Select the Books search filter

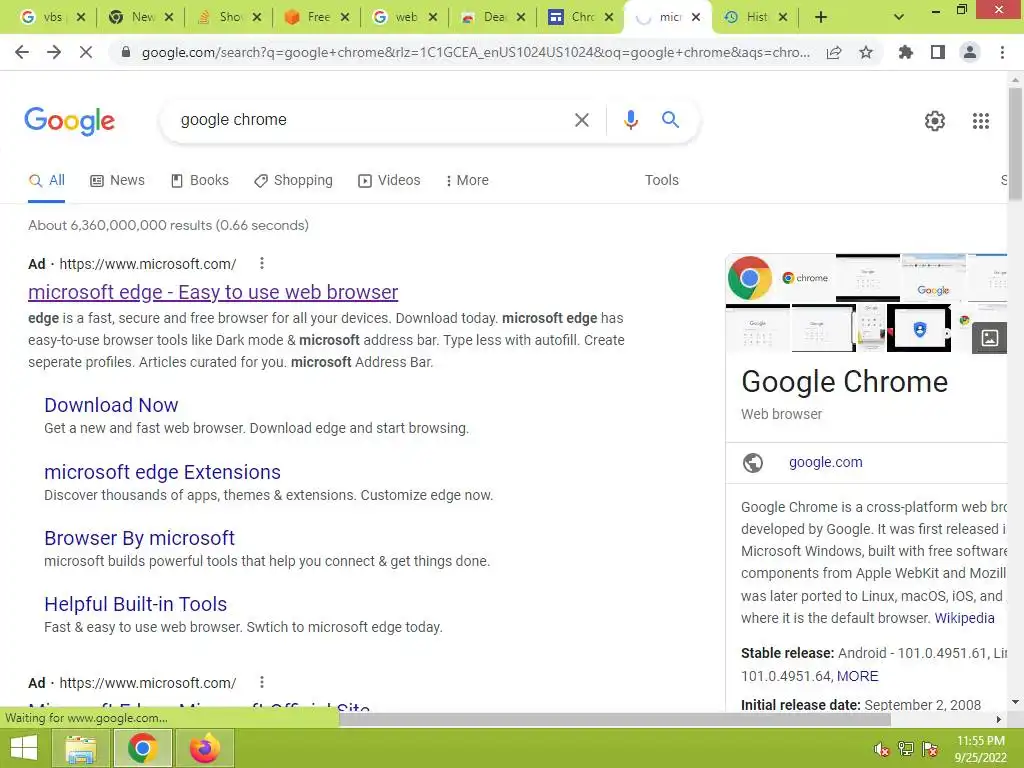point(200,180)
